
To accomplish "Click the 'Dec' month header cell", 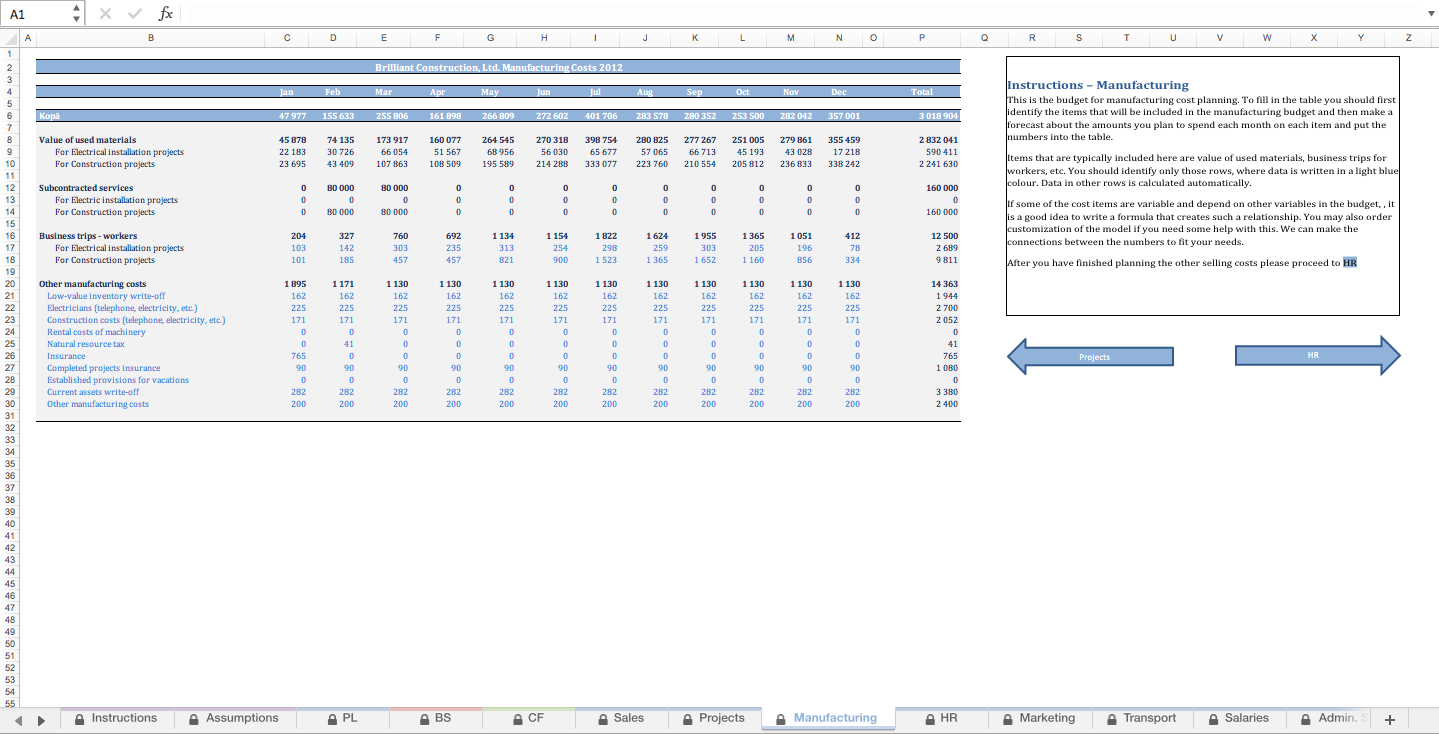I will [838, 92].
